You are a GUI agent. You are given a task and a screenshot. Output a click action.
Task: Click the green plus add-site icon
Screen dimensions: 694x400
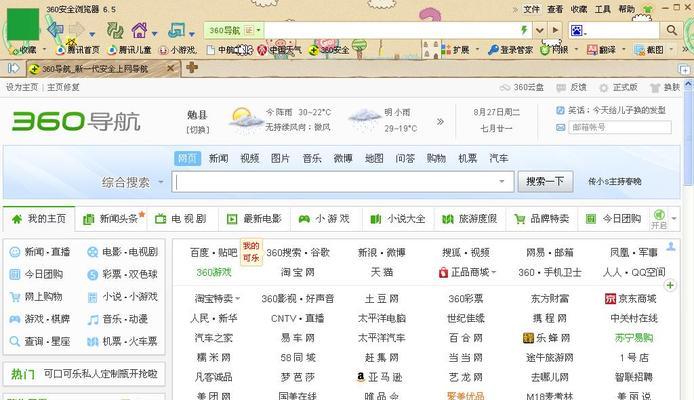point(670,285)
